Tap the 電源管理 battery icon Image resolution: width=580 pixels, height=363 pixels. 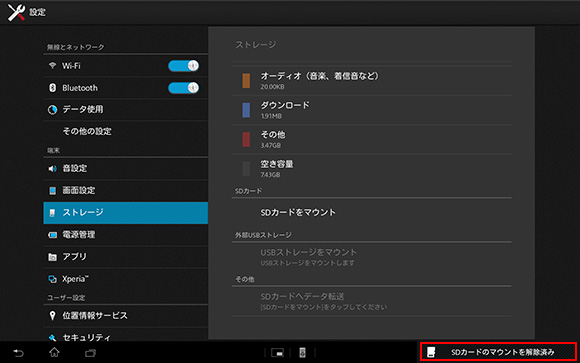tap(53, 235)
